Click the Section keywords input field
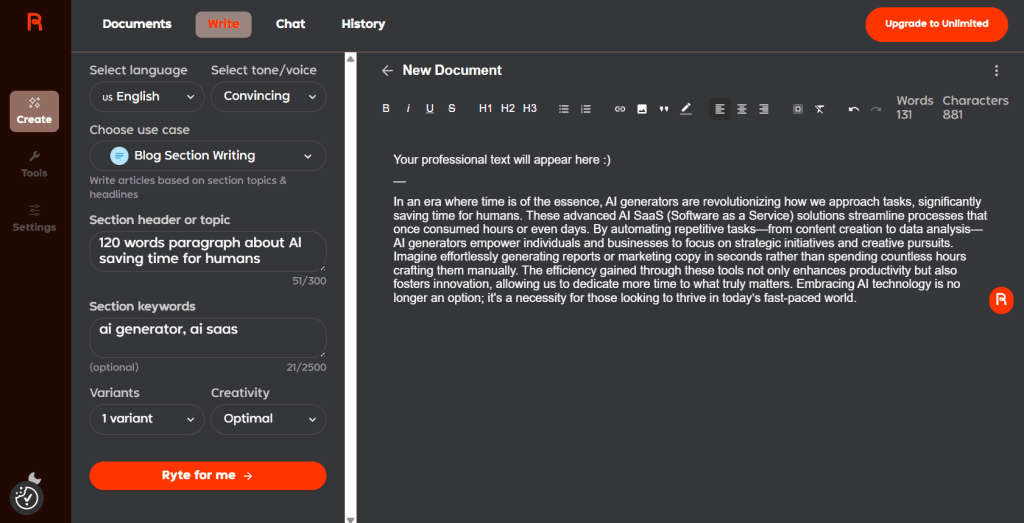 (207, 337)
